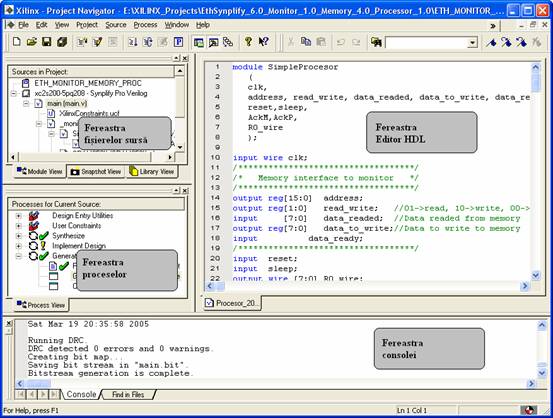553x418 pixels.
Task: Switch to the Library View tab
Action: pos(152,172)
